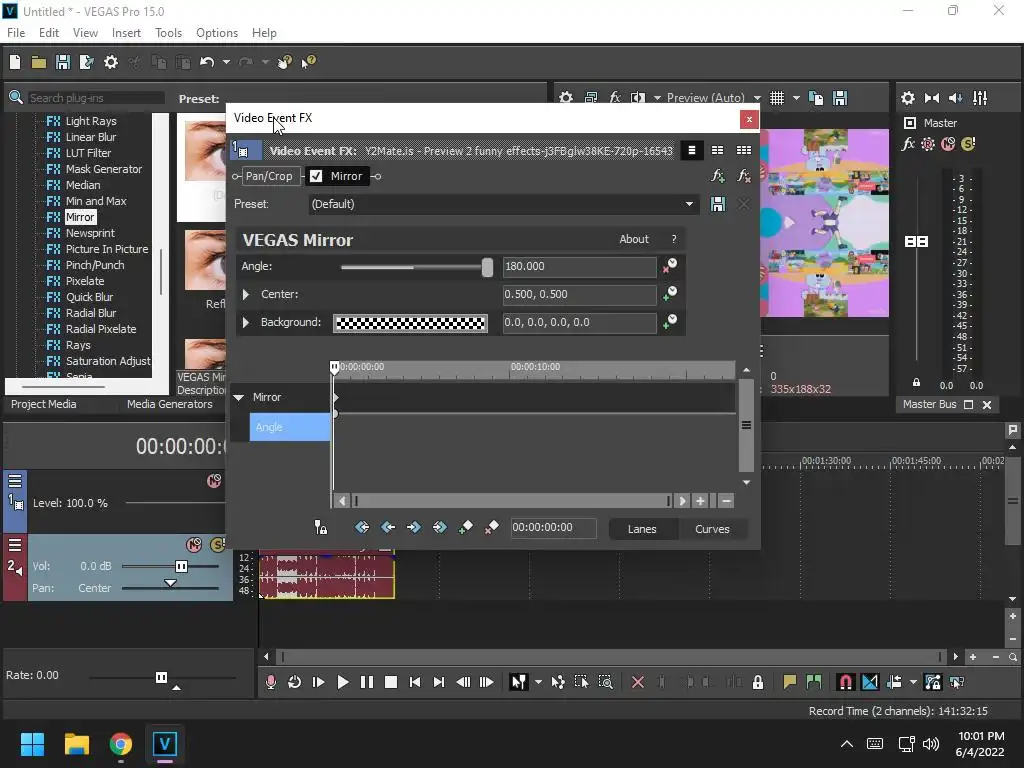Click the What's This help cursor icon
Image resolution: width=1024 pixels, height=768 pixels.
tap(308, 62)
